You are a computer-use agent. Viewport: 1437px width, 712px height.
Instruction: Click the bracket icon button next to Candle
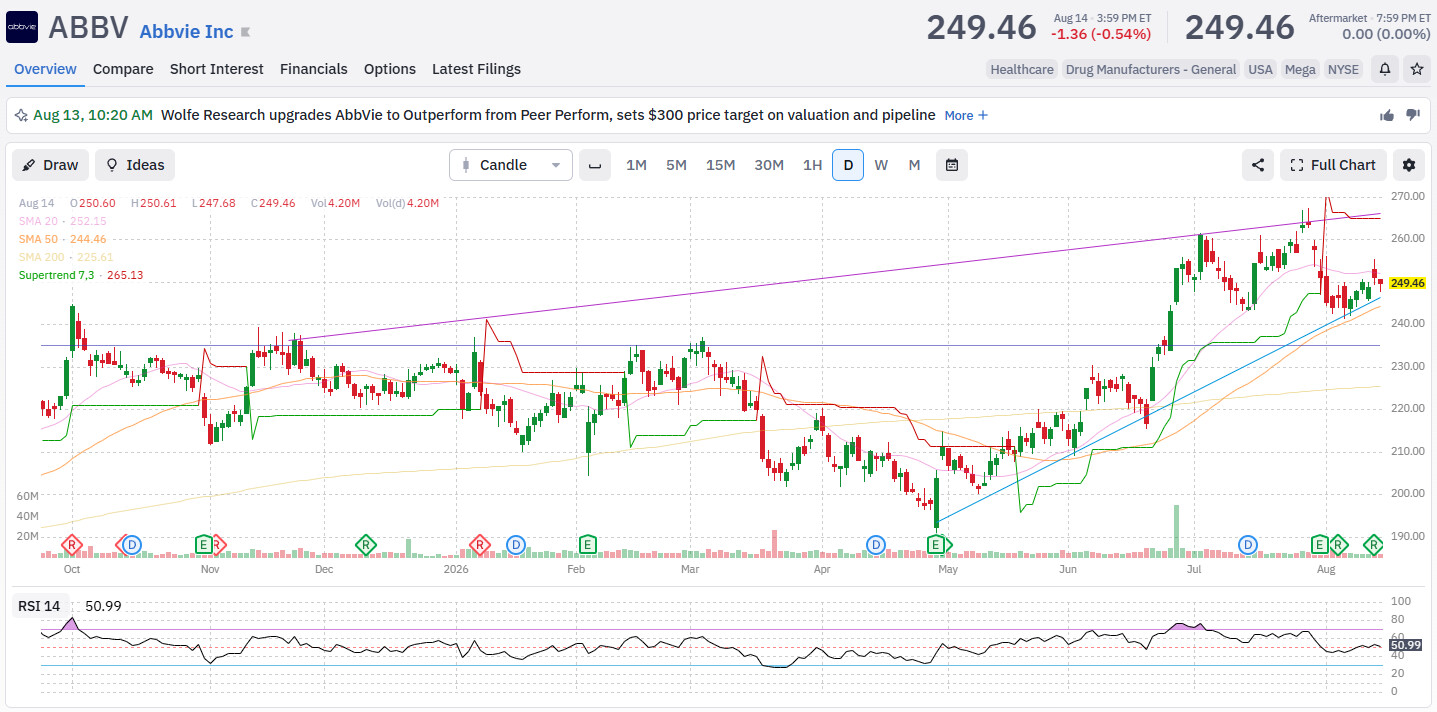pos(595,165)
